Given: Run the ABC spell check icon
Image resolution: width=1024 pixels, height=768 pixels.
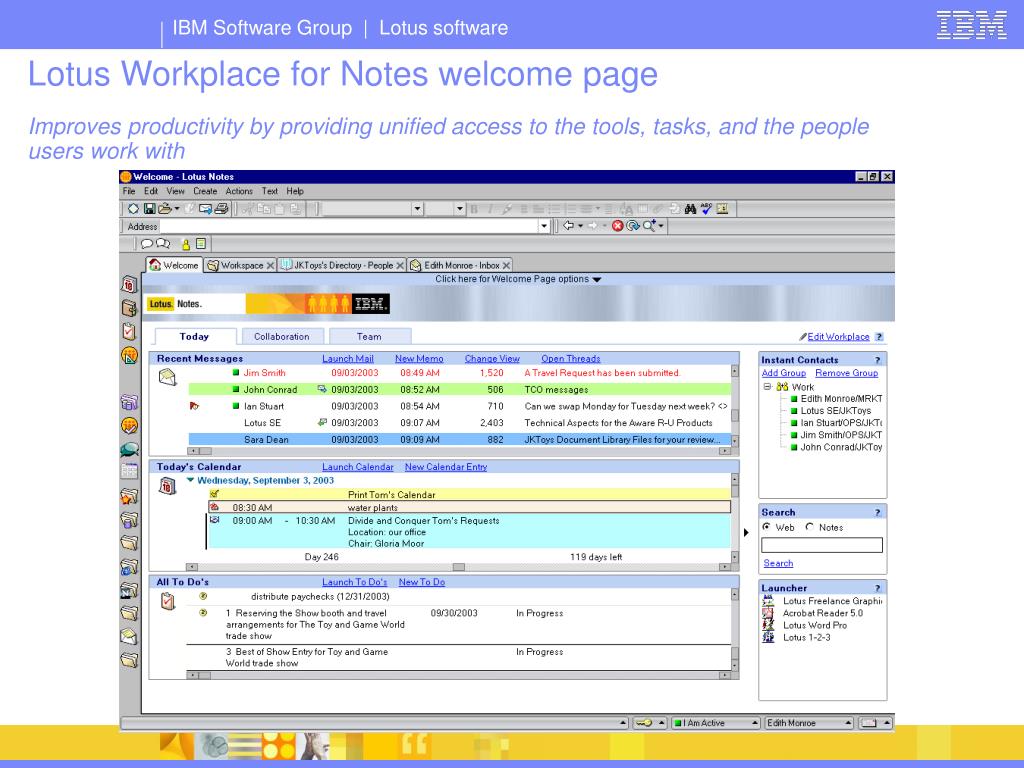Looking at the screenshot, I should (706, 209).
